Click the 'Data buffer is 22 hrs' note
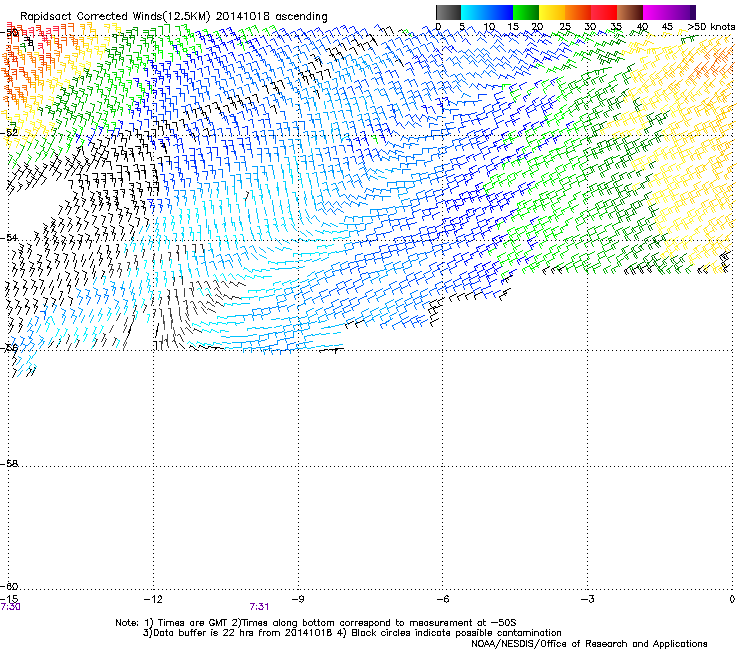 [352, 633]
